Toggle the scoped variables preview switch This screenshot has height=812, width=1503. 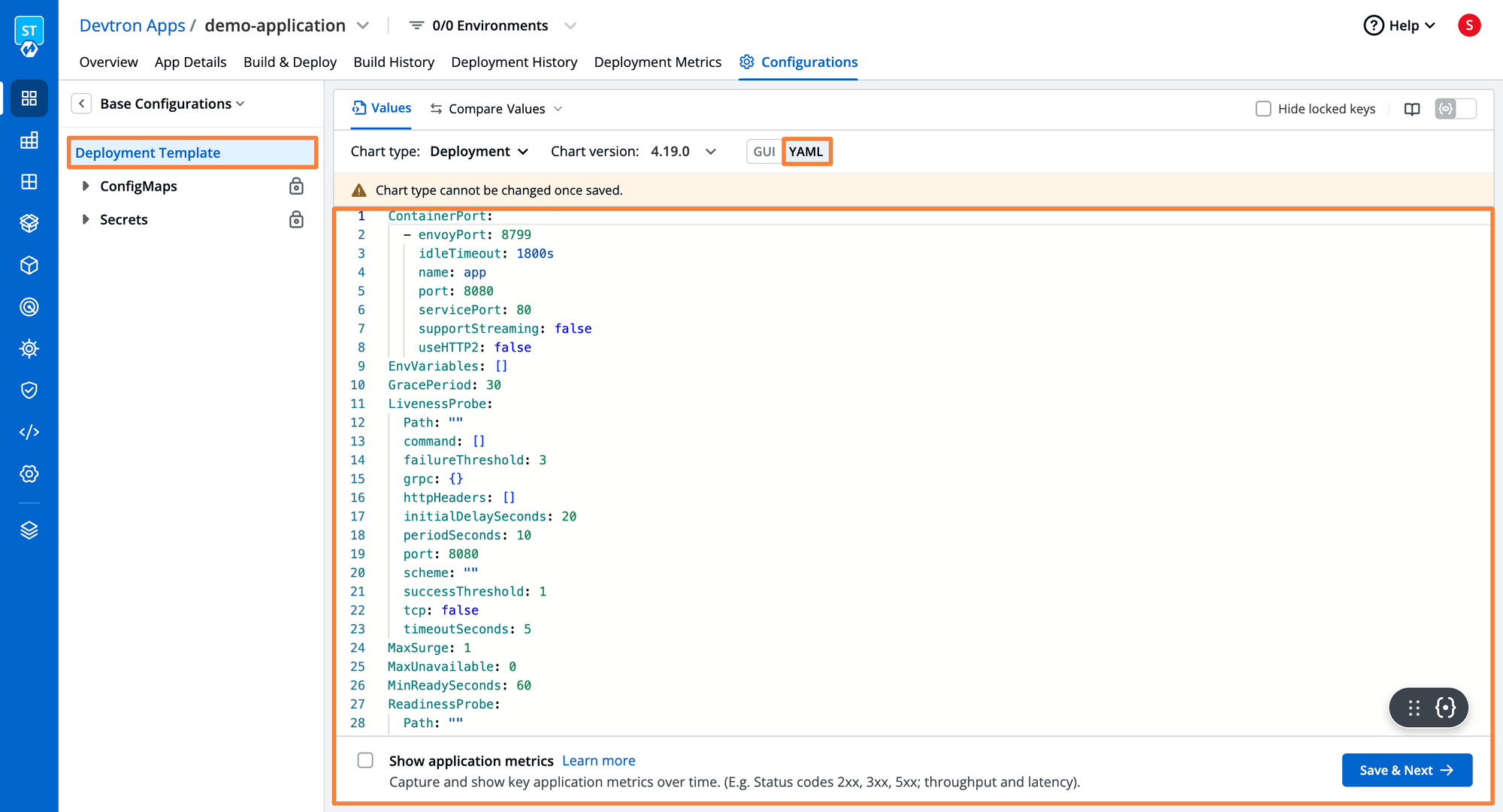click(1455, 109)
